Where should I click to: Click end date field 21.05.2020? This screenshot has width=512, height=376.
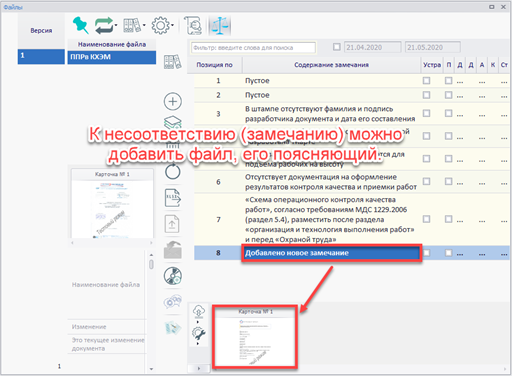pyautogui.click(x=433, y=47)
